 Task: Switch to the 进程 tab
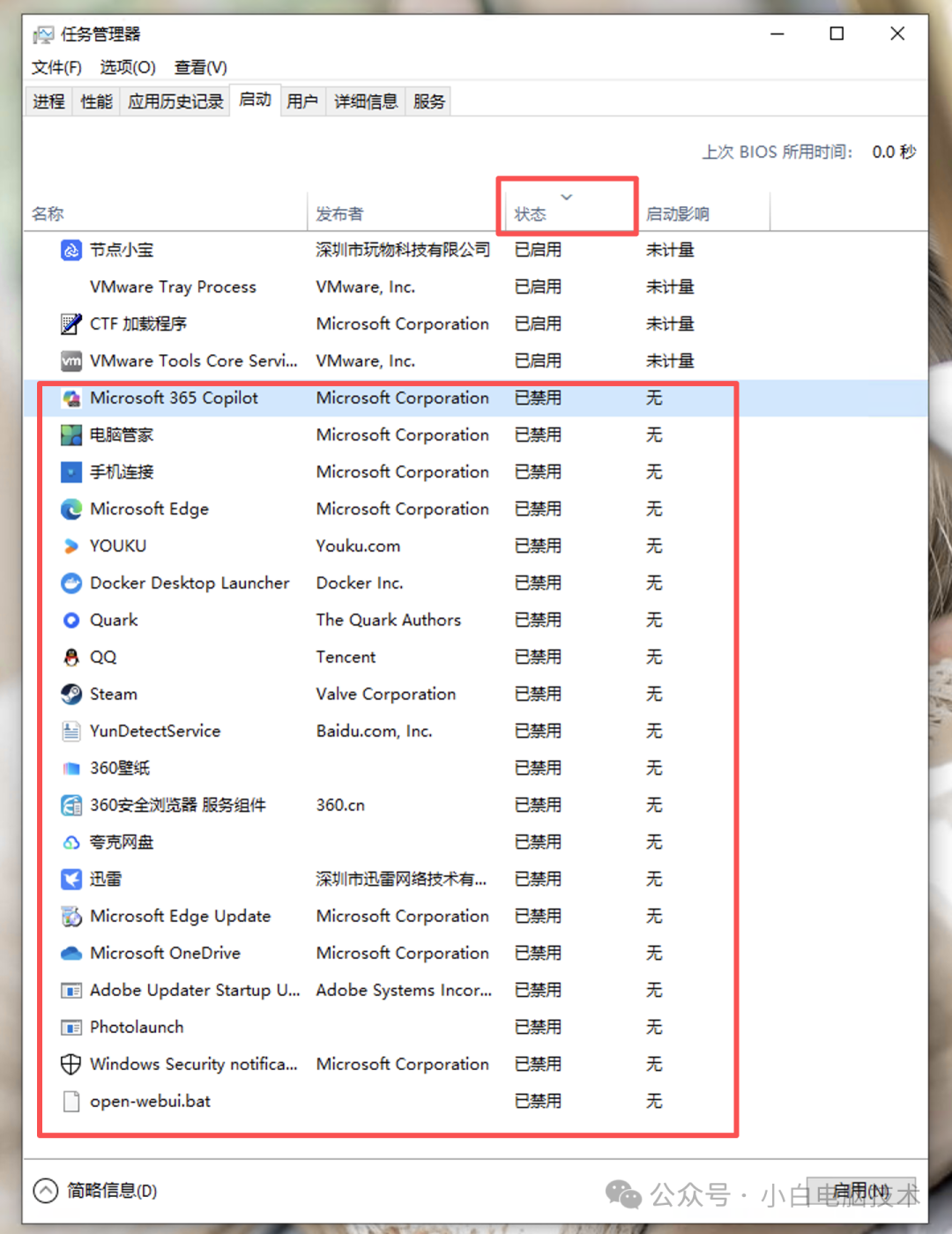pyautogui.click(x=49, y=102)
